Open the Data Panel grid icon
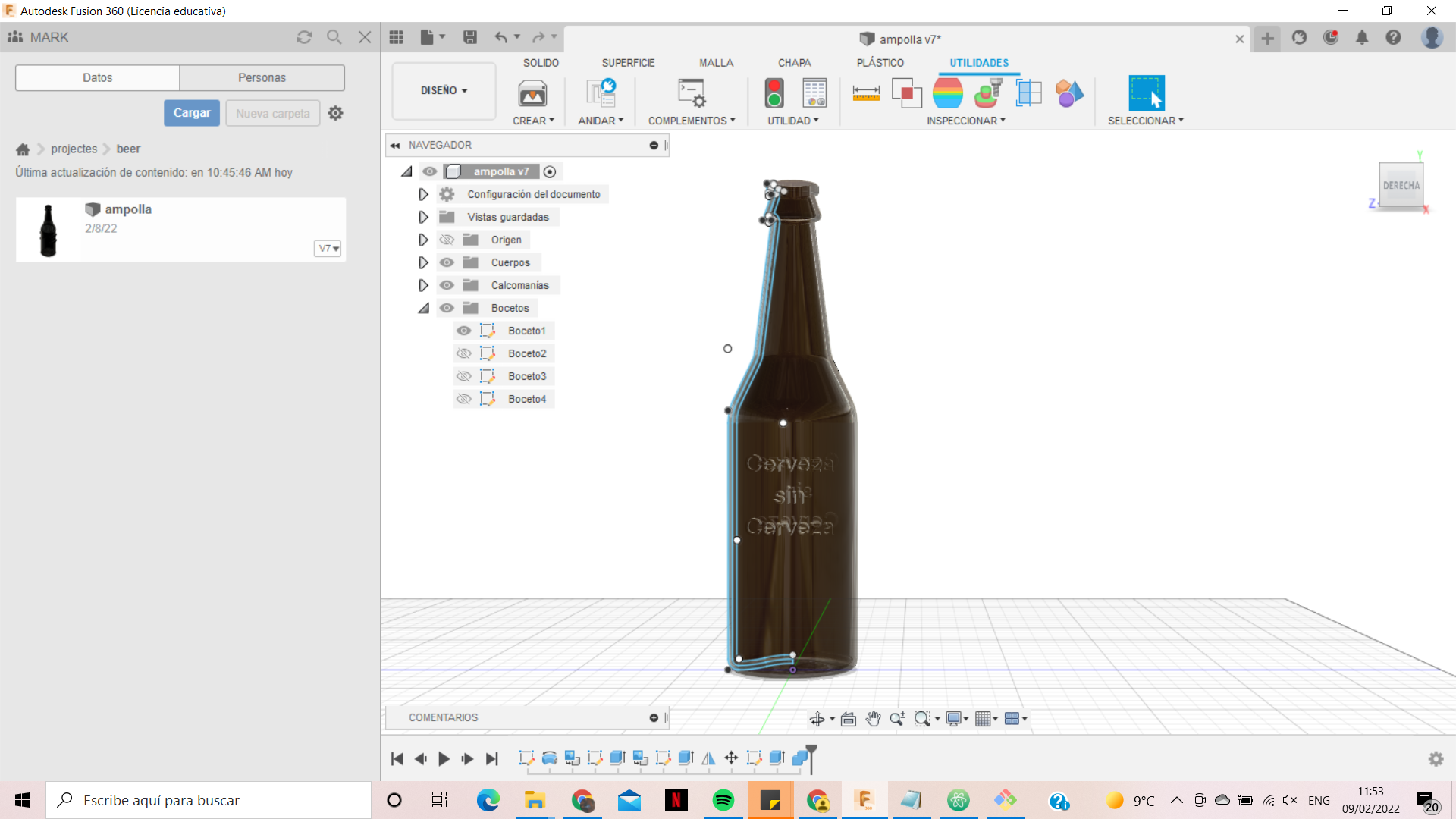The height and width of the screenshot is (819, 1456). [396, 37]
